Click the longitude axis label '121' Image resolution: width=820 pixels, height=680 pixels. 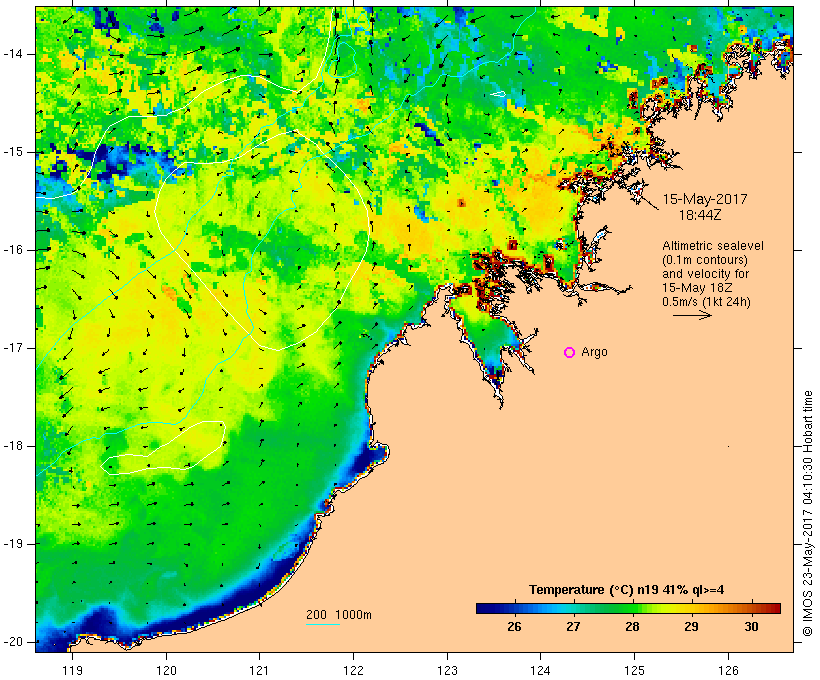tap(259, 670)
